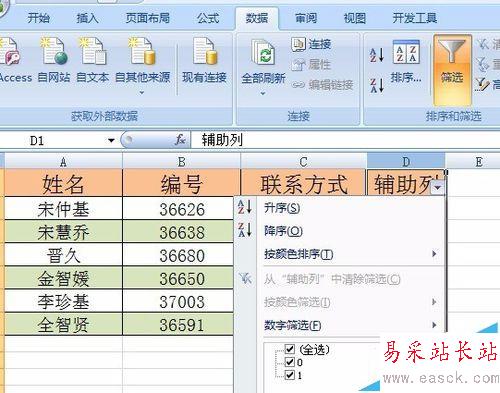Select cell with number 36591
Image resolution: width=500 pixels, height=393 pixels.
pyautogui.click(x=178, y=324)
